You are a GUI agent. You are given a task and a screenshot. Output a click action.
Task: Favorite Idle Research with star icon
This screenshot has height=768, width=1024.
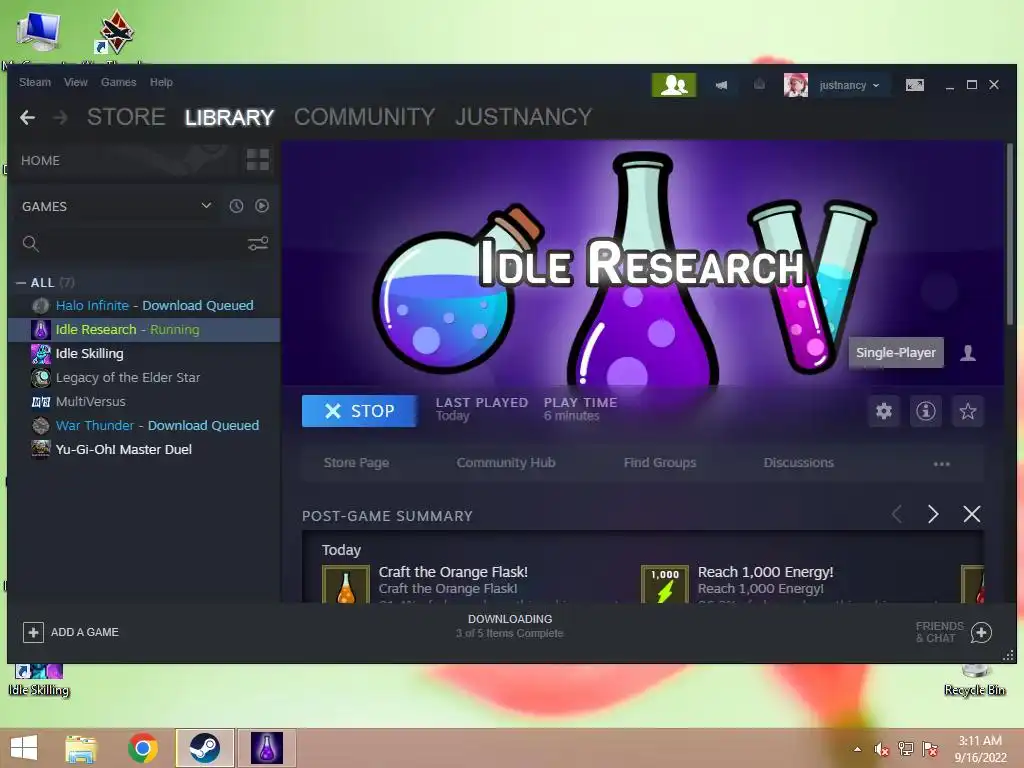(967, 411)
